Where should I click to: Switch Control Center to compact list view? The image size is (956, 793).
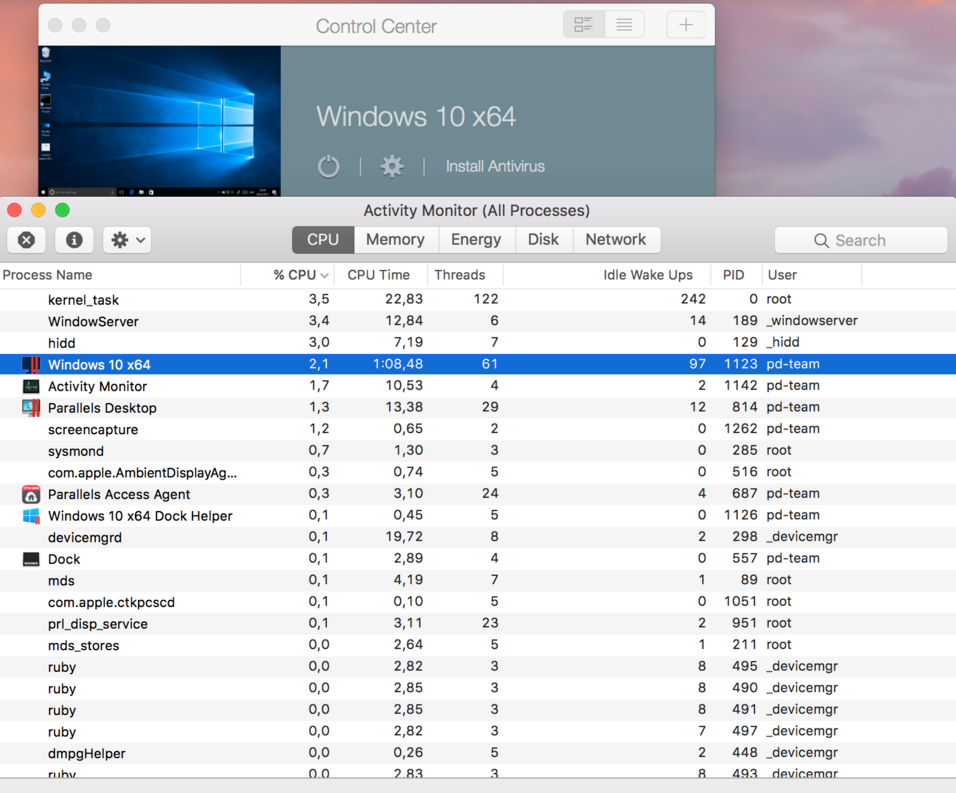tap(624, 25)
